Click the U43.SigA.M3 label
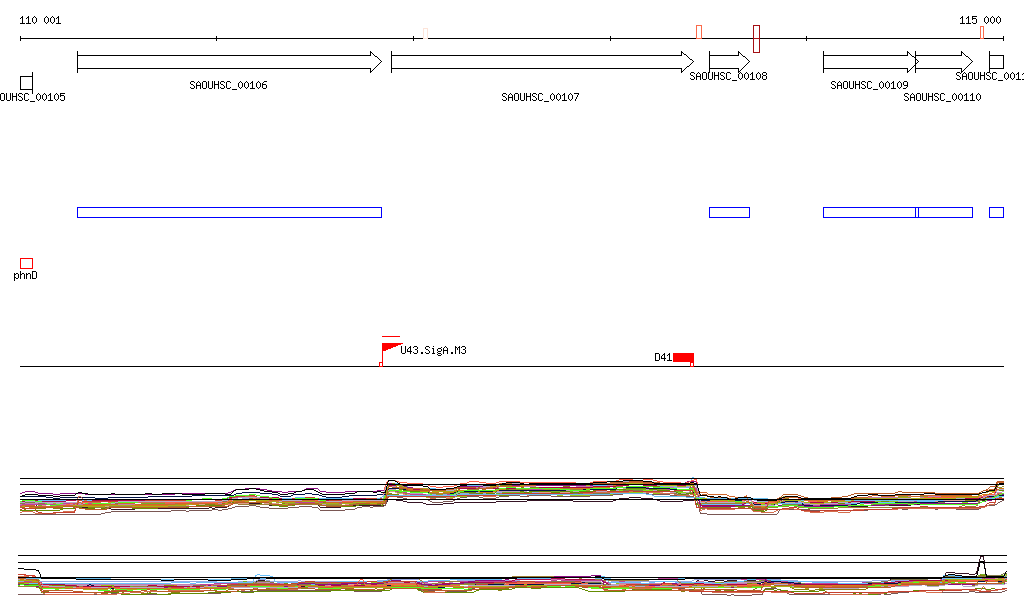 [x=434, y=351]
